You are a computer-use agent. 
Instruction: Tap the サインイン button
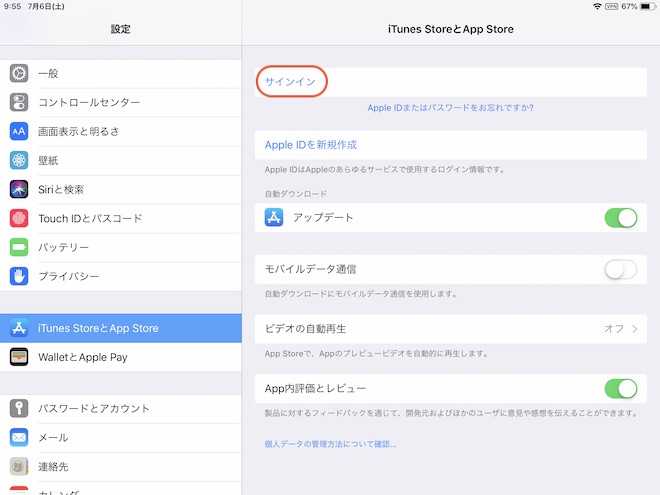pos(290,82)
